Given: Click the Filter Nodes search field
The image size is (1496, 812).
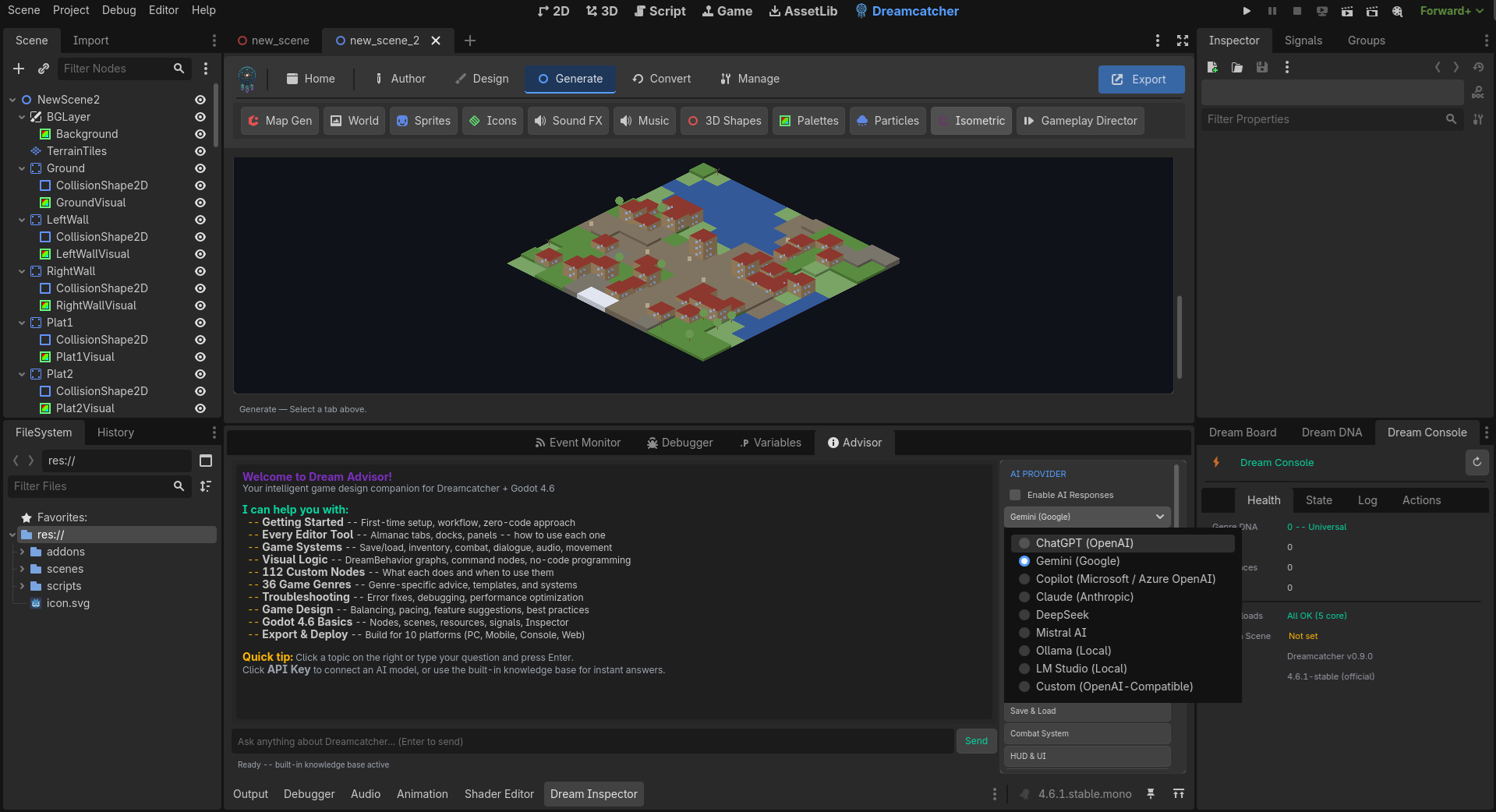Looking at the screenshot, I should click(x=125, y=69).
